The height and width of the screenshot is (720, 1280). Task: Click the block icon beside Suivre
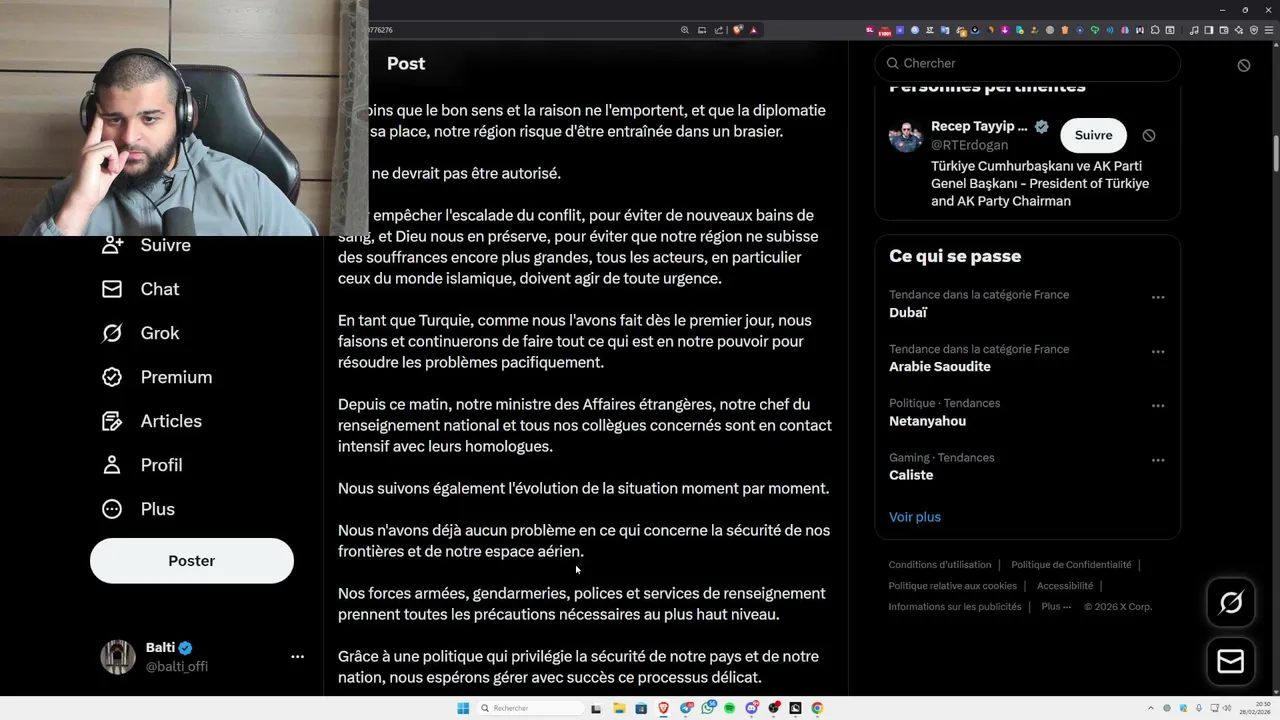(x=1149, y=135)
